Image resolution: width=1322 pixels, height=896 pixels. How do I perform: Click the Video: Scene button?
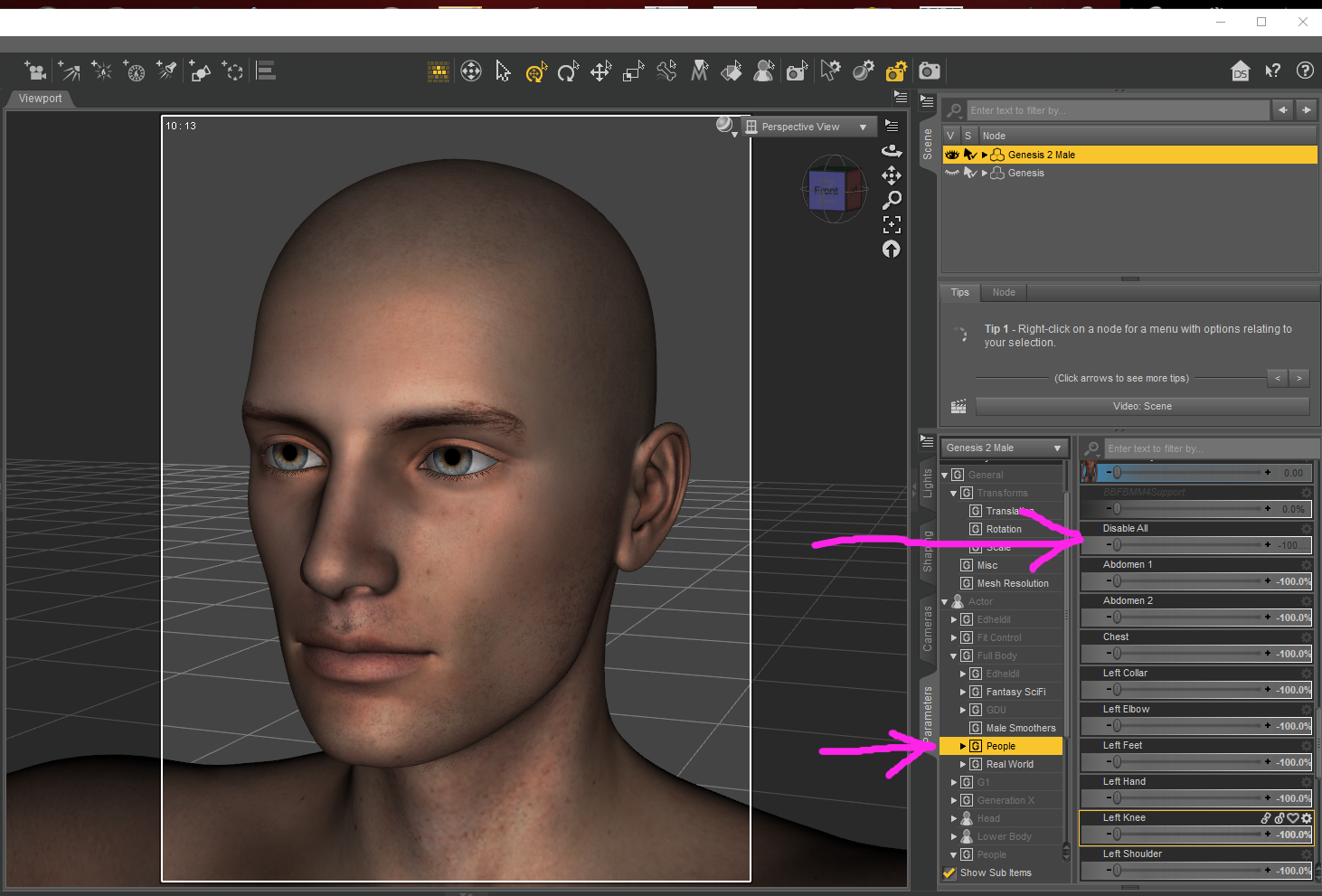point(1142,406)
